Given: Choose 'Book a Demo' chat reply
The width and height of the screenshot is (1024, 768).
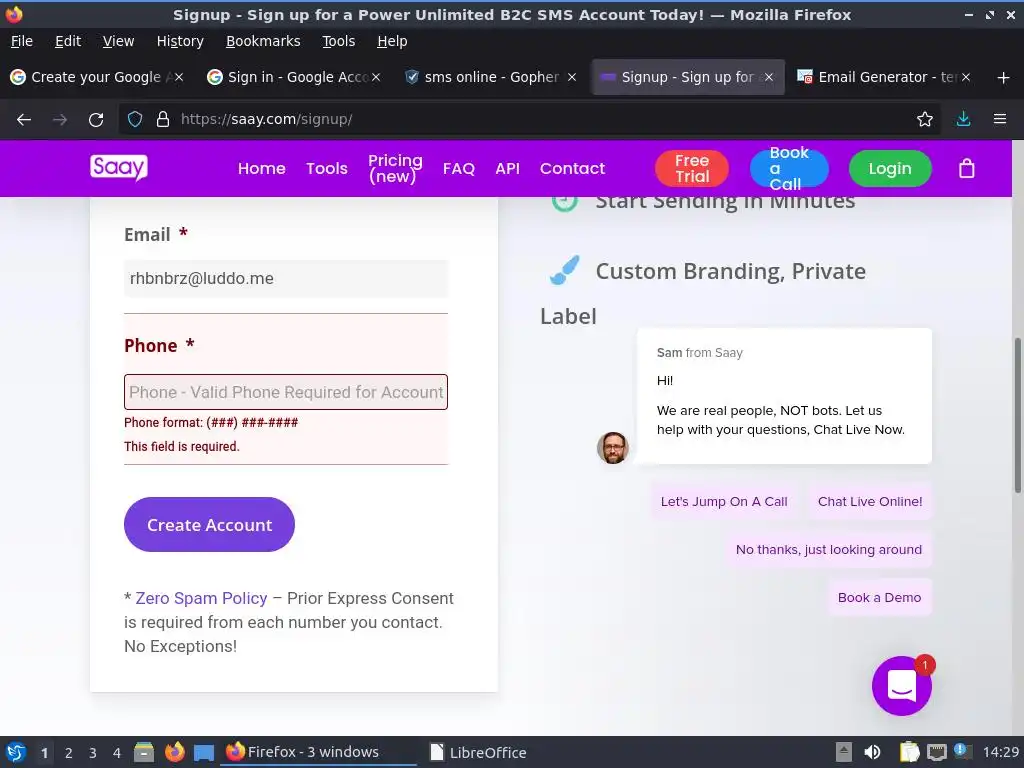Looking at the screenshot, I should [879, 598].
